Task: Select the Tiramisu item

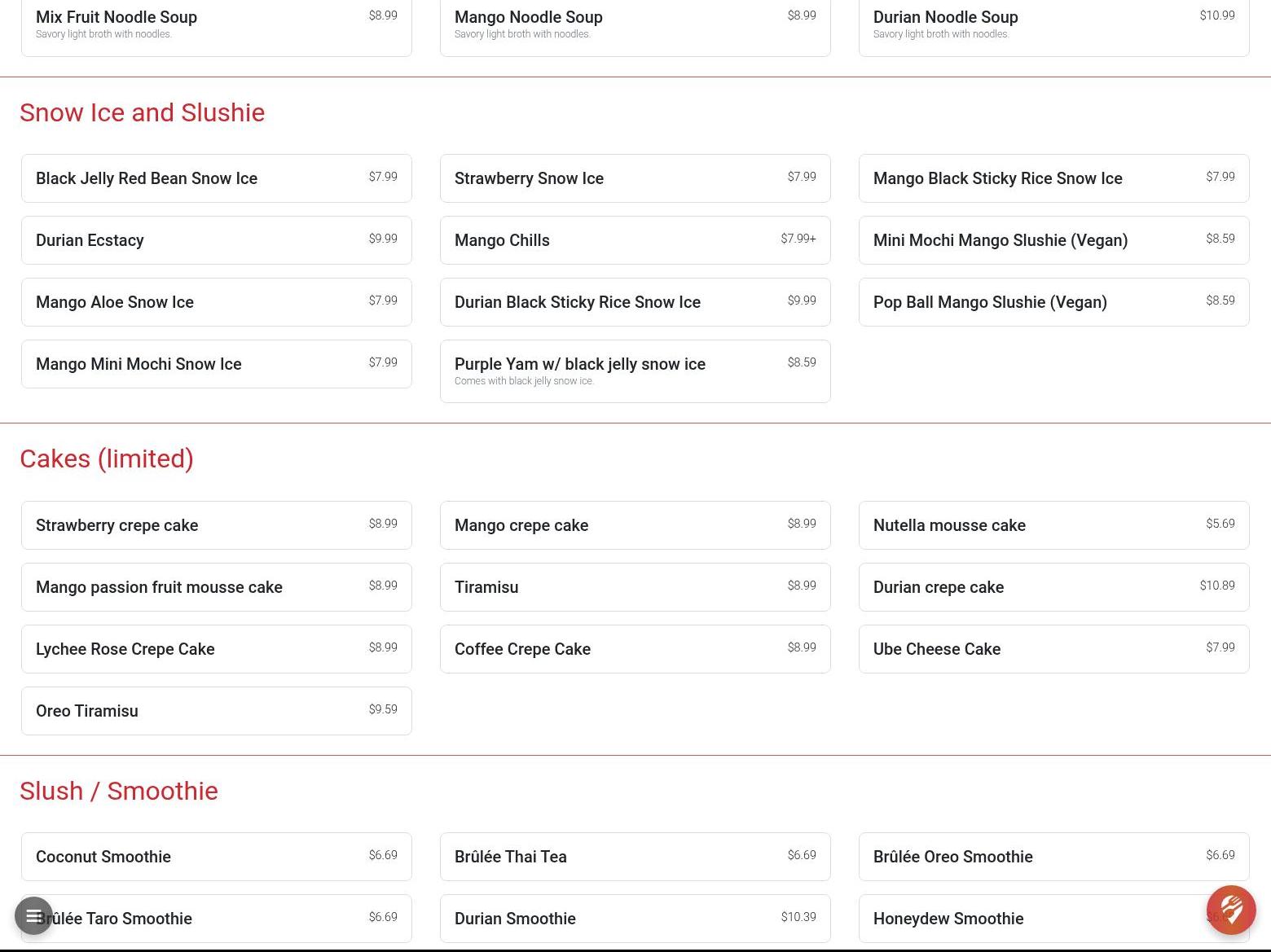Action: (x=635, y=587)
